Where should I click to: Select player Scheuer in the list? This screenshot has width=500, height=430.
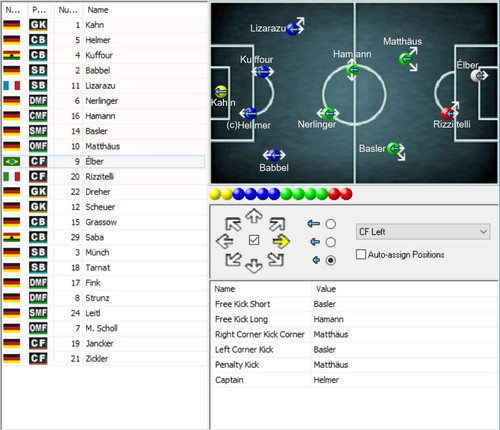pyautogui.click(x=103, y=207)
